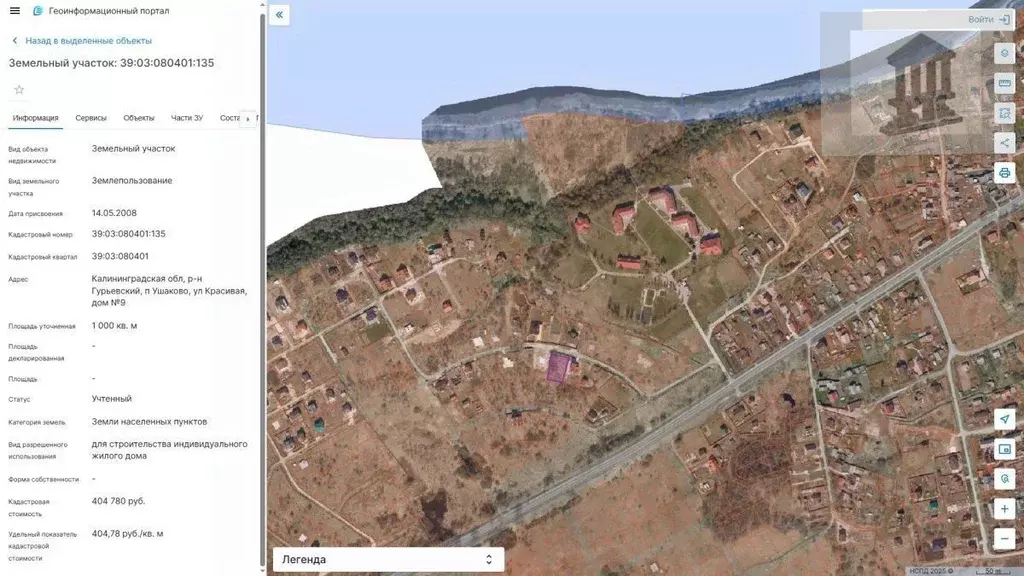Switch to the Сервисы tab
This screenshot has height=576, width=1024.
coord(91,118)
